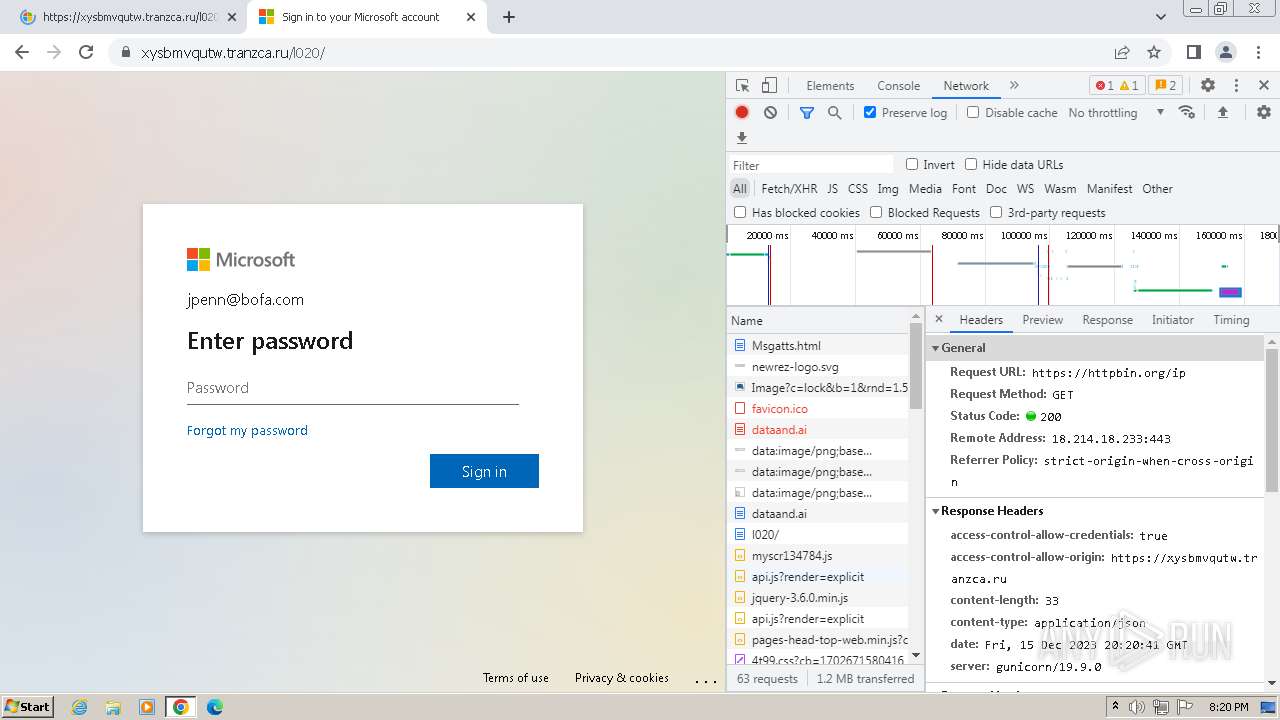Switch to the Elements tab
The image size is (1280, 720).
(830, 86)
